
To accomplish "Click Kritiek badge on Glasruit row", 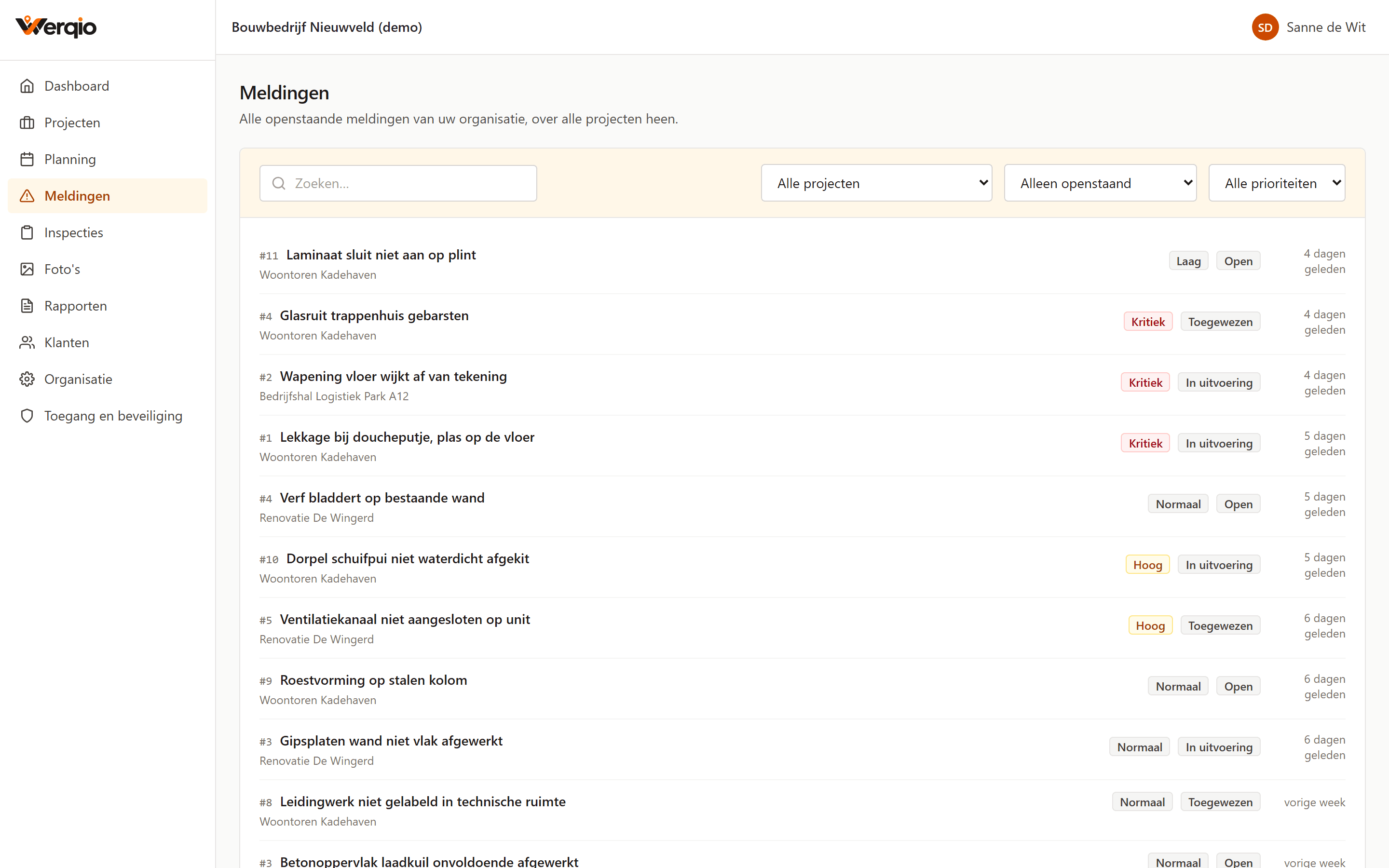I will [x=1148, y=322].
